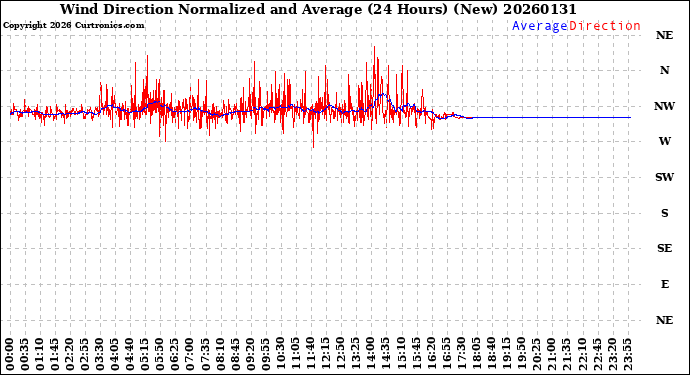The height and width of the screenshot is (375, 690).
Task: Click the bottom NE axis label
Action: tap(664, 320)
